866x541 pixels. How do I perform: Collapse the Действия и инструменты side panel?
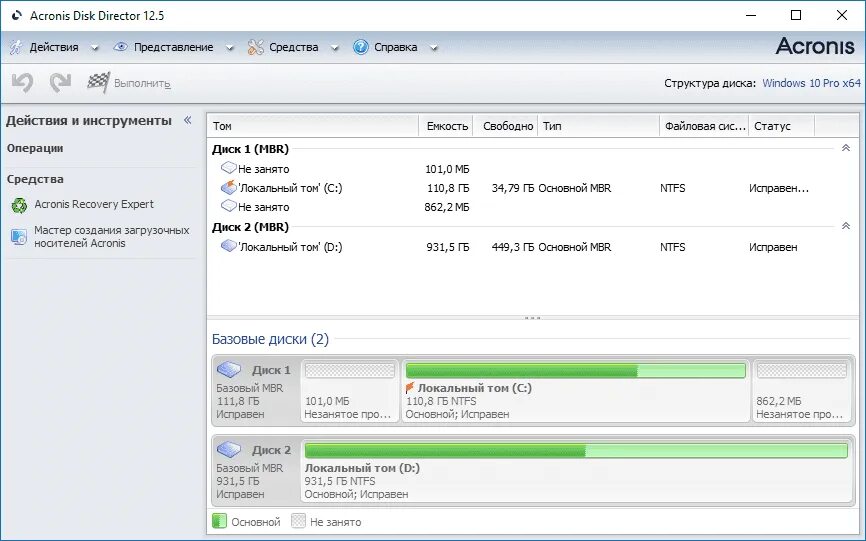click(x=188, y=120)
